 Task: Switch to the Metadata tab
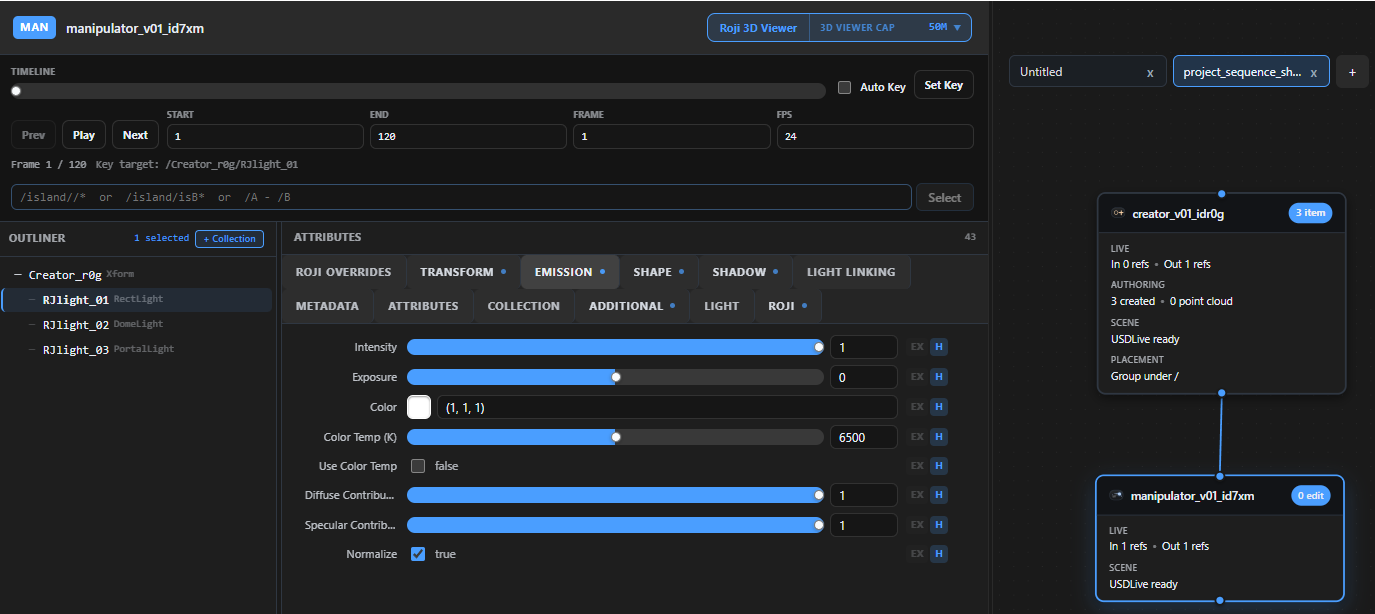(x=327, y=306)
